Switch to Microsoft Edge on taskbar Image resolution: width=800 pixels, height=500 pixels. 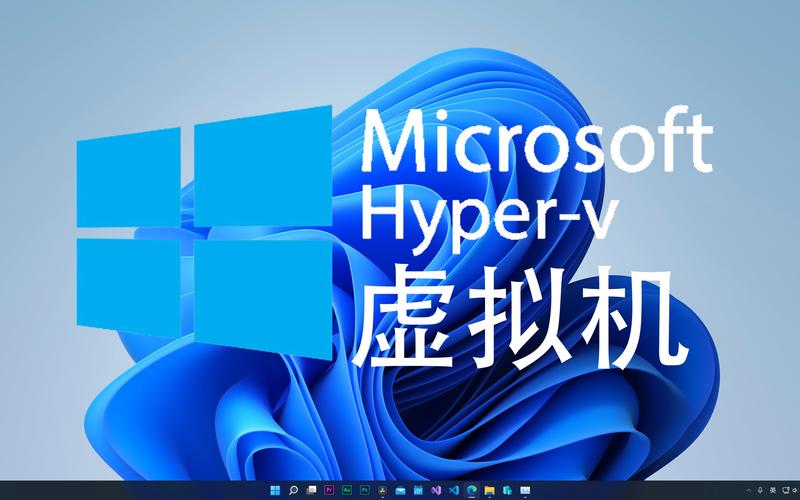tap(472, 490)
